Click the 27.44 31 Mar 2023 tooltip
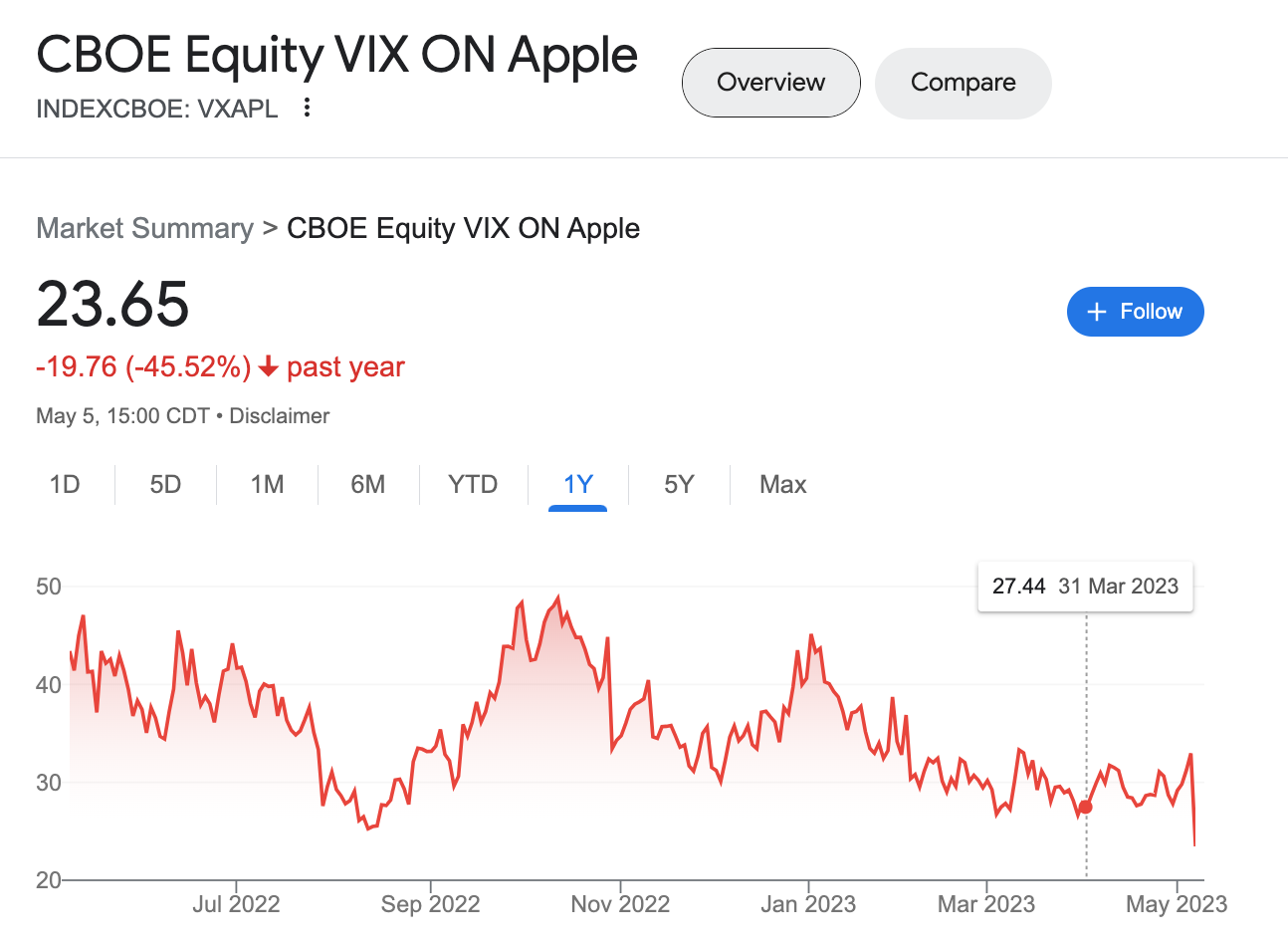Viewport: 1288px width, 946px height. coord(1085,587)
